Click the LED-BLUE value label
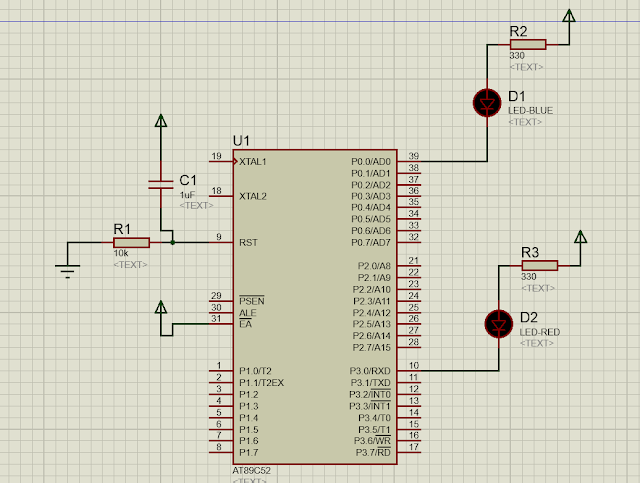 point(530,111)
